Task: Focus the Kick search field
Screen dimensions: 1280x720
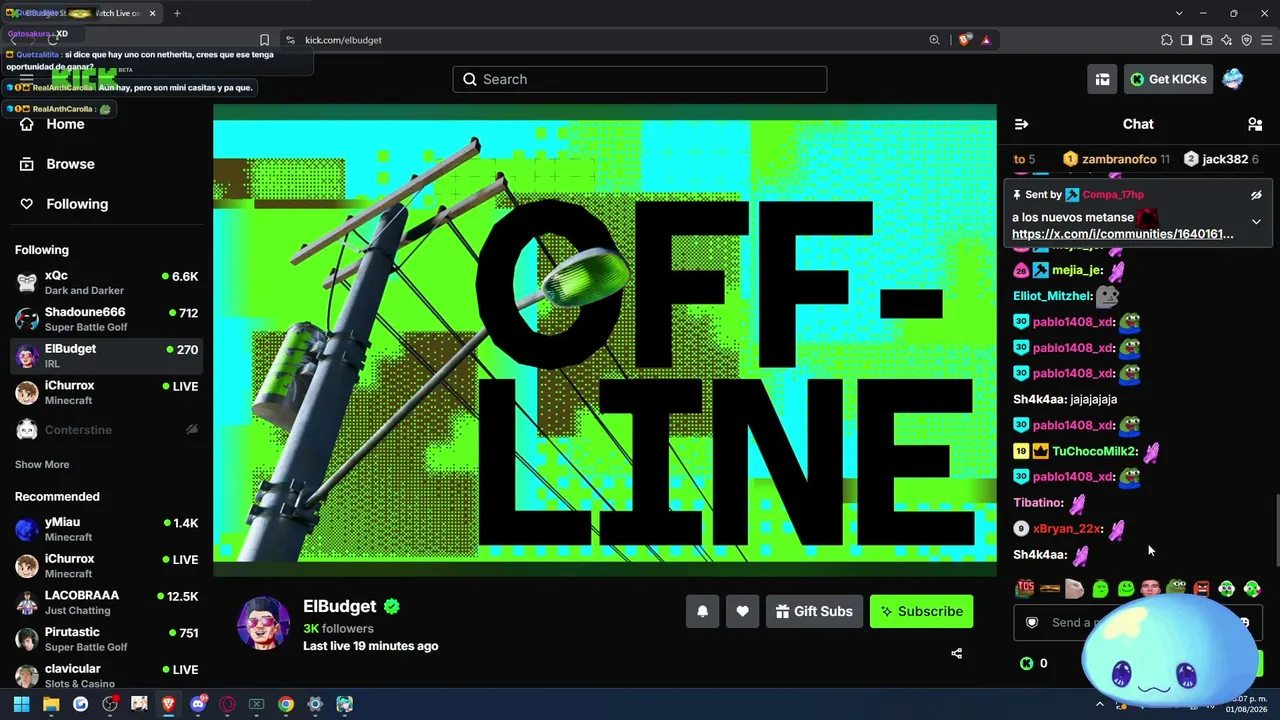Action: 640,79
